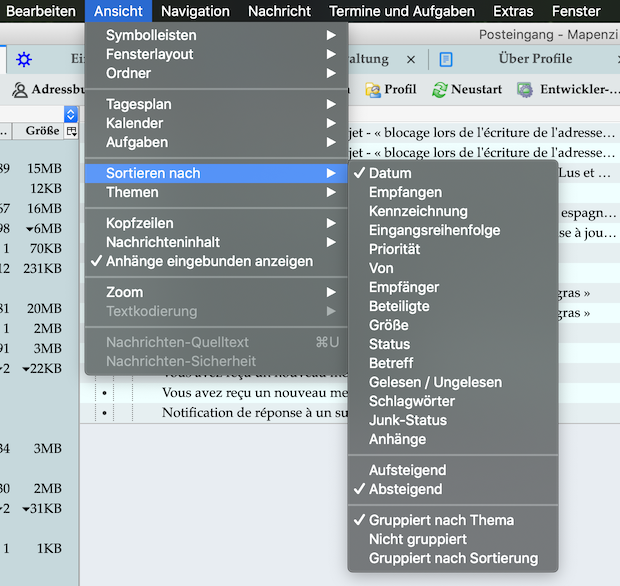The height and width of the screenshot is (586, 620).
Task: Toggle Anhänge eingebunden anzeigen option
Action: (x=209, y=261)
